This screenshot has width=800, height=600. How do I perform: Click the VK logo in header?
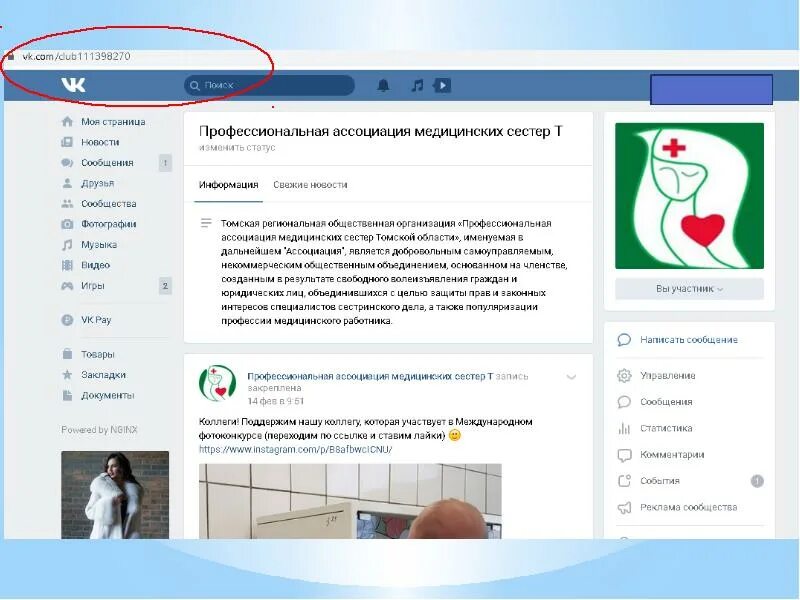point(73,85)
